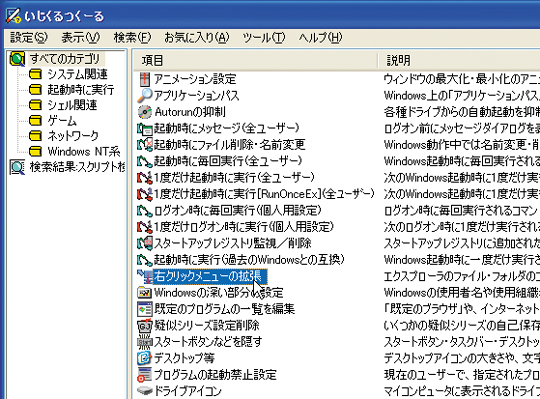
Task: Open the ツール(T) menu
Action: click(x=263, y=38)
